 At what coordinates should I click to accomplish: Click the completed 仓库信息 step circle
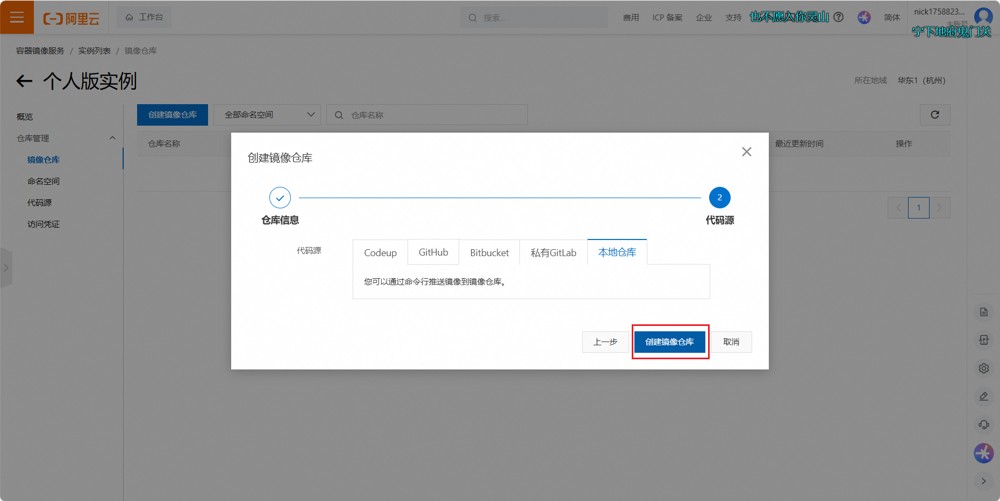(280, 198)
